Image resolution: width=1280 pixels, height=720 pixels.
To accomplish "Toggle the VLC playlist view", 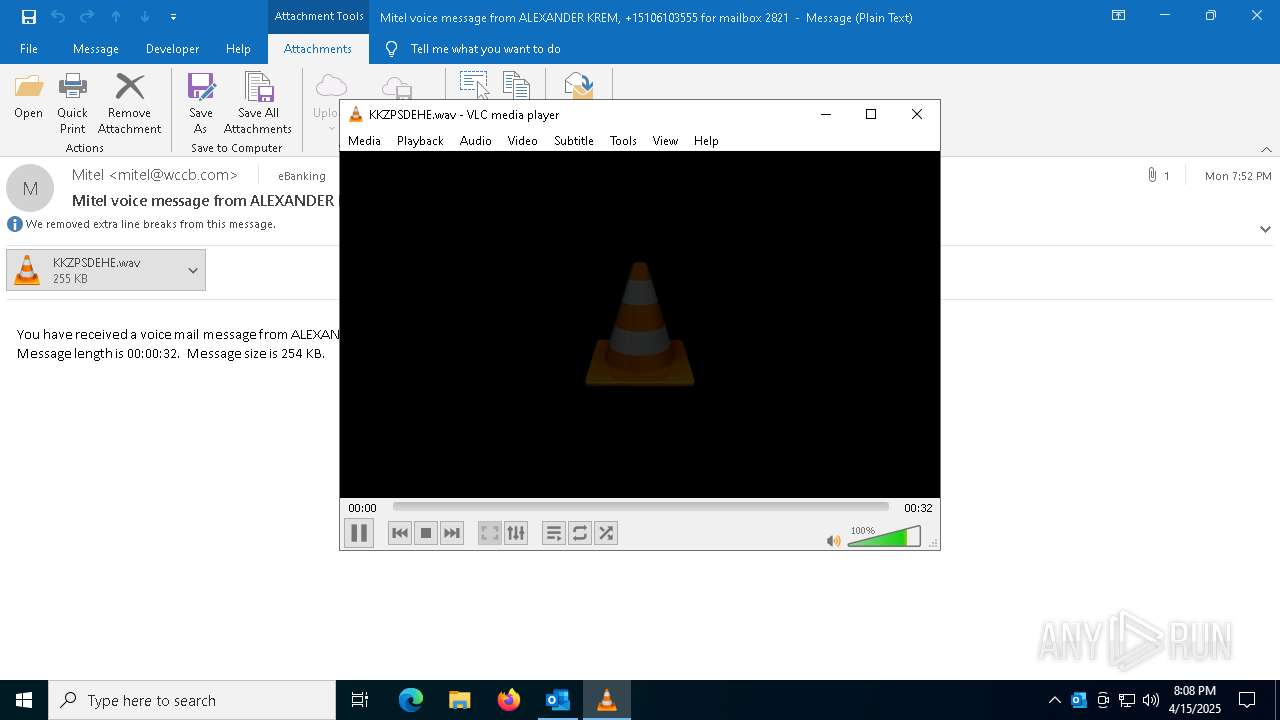I will click(554, 533).
